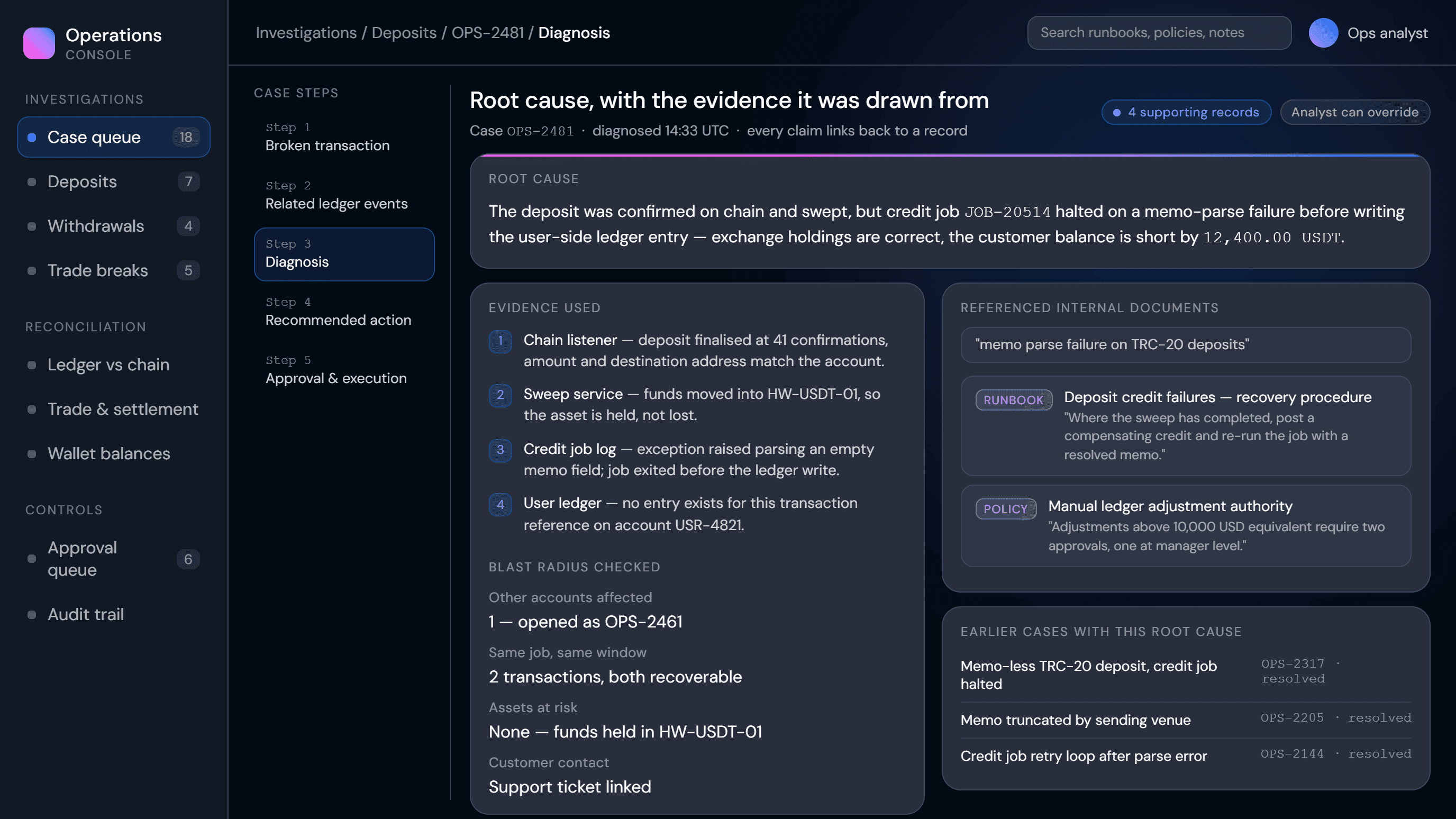This screenshot has height=819, width=1456.
Task: Click the POLICY tag badge
Action: pos(1006,508)
